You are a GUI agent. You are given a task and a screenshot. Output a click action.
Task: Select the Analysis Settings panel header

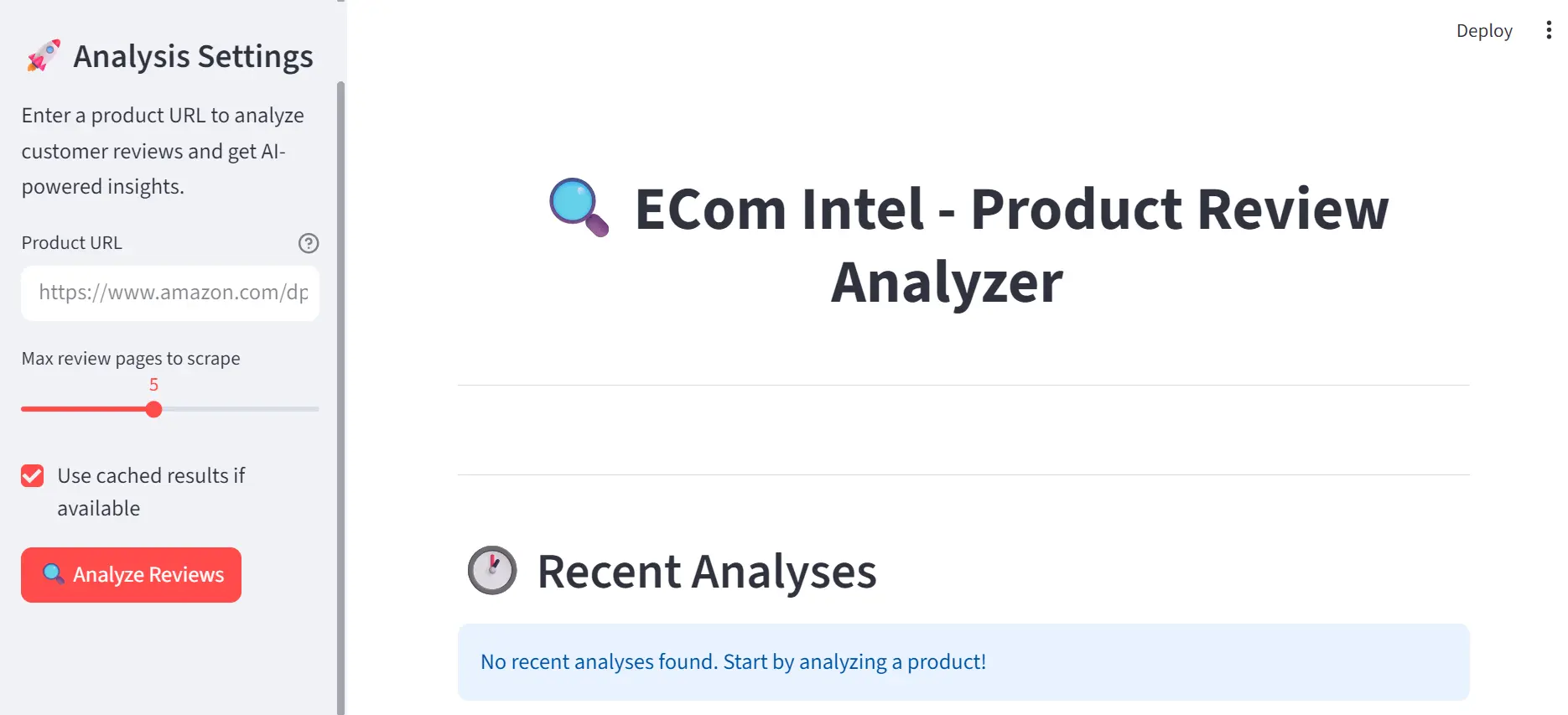tap(194, 55)
